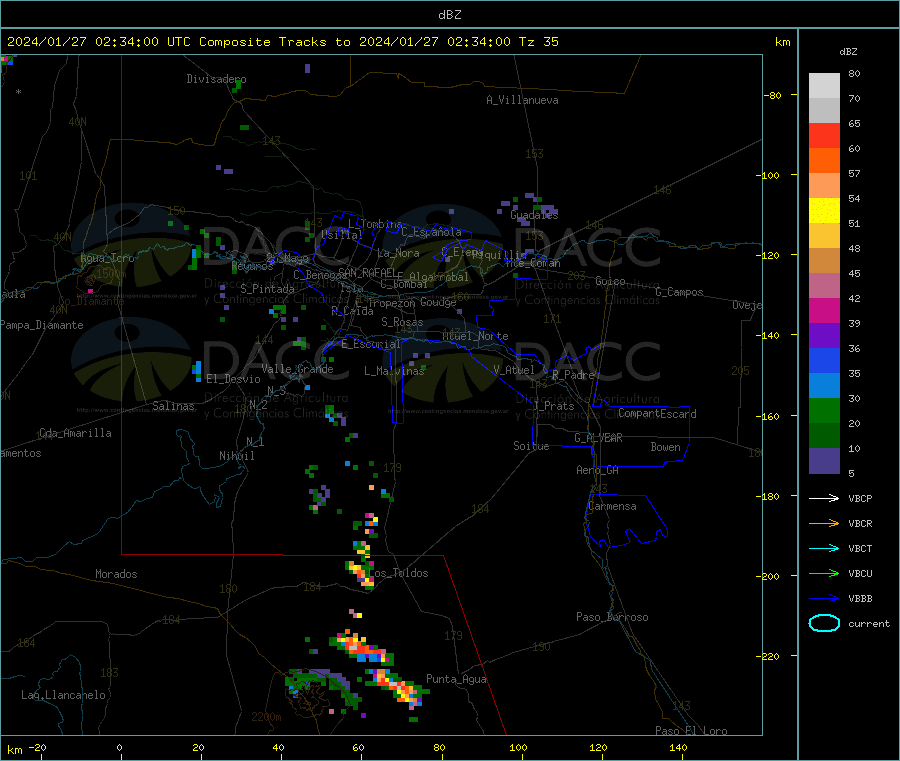
Task: Click the 'CompantEscard' map label
Action: tap(657, 413)
